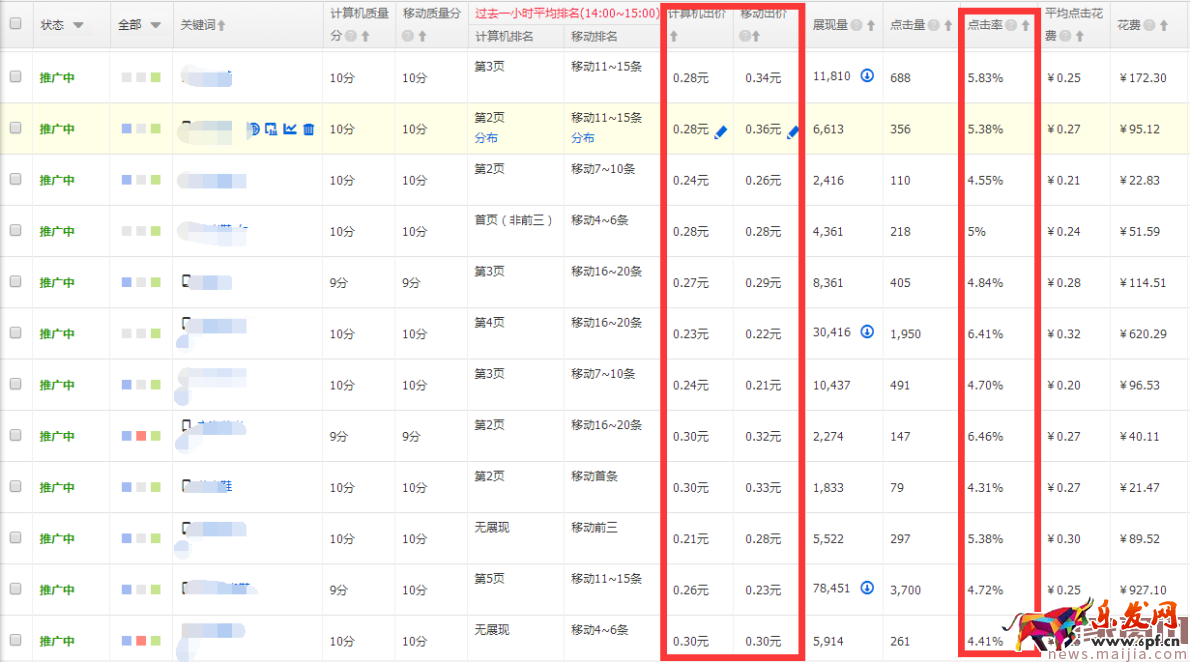Viewport: 1190px width, 662px height.
Task: Delete the highlighted keyword using the trash icon
Action: [x=309, y=128]
